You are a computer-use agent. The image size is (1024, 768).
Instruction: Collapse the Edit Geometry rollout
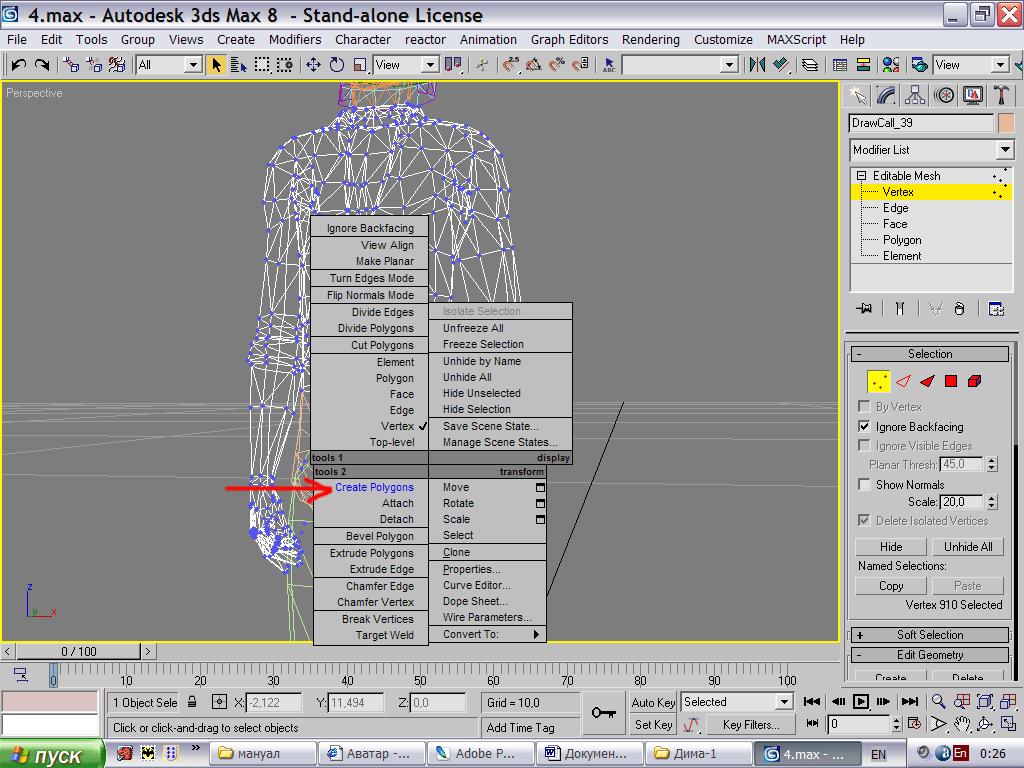(930, 655)
